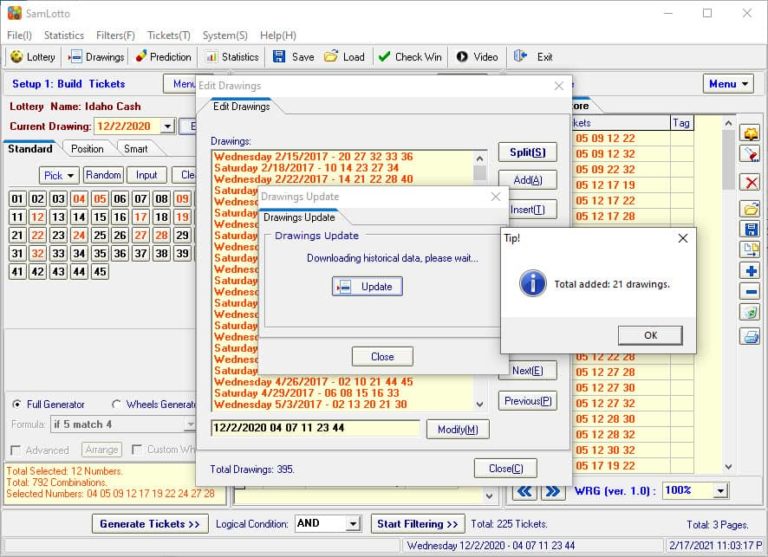Toggle the Custom Wheel checkbox
The width and height of the screenshot is (768, 557).
pyautogui.click(x=137, y=449)
